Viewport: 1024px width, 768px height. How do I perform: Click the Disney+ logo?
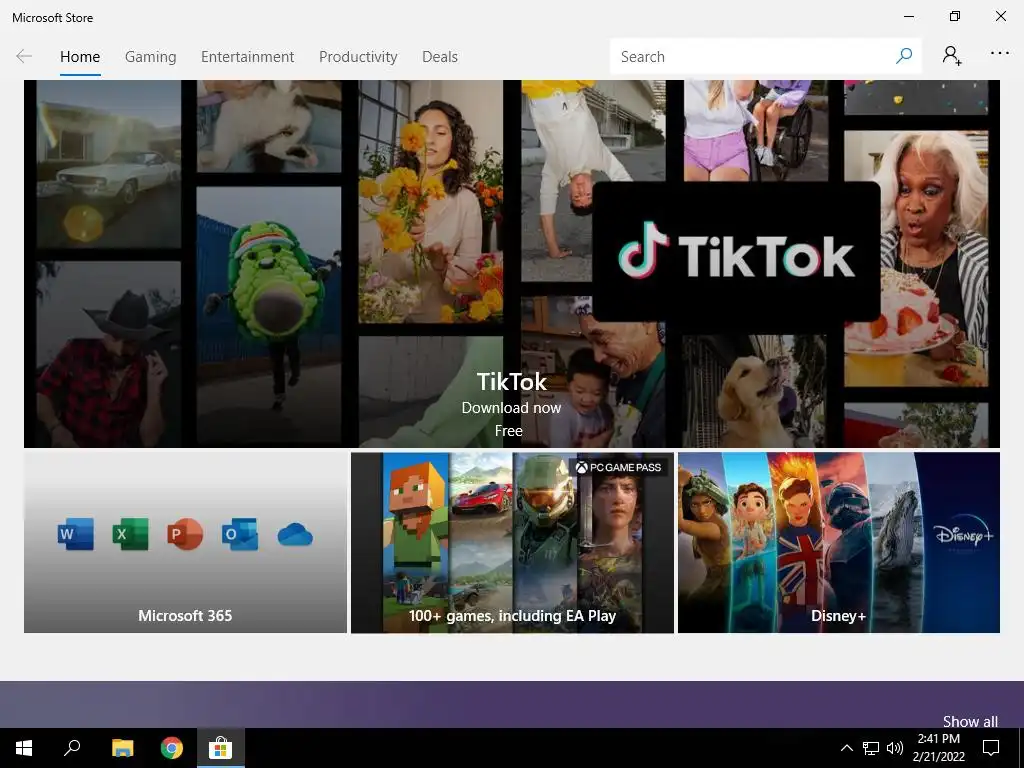tap(963, 535)
